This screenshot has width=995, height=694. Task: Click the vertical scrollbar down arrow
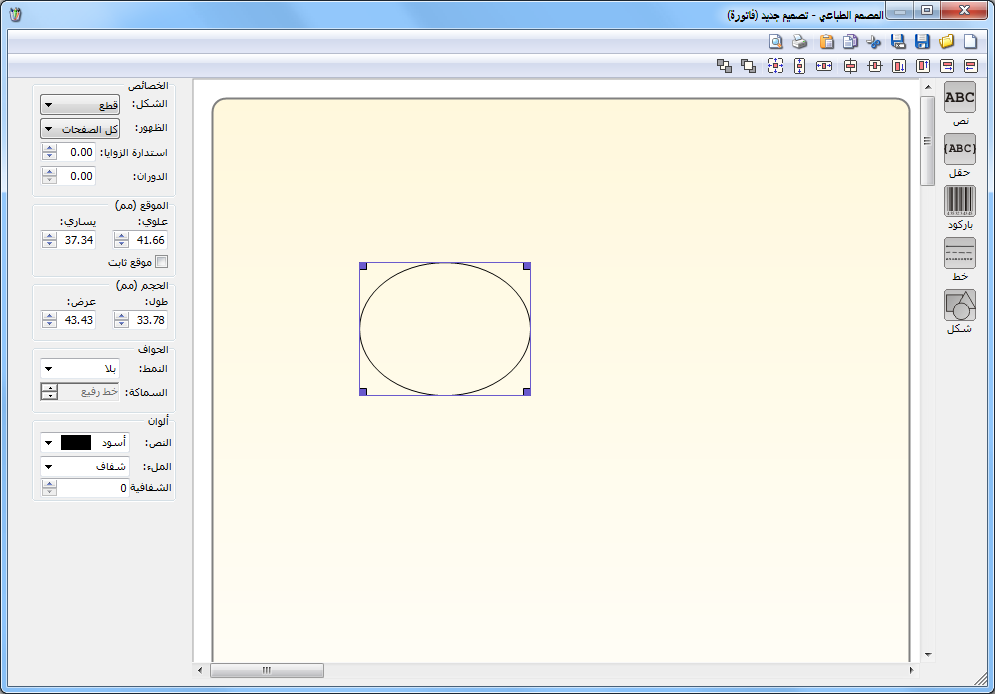928,655
